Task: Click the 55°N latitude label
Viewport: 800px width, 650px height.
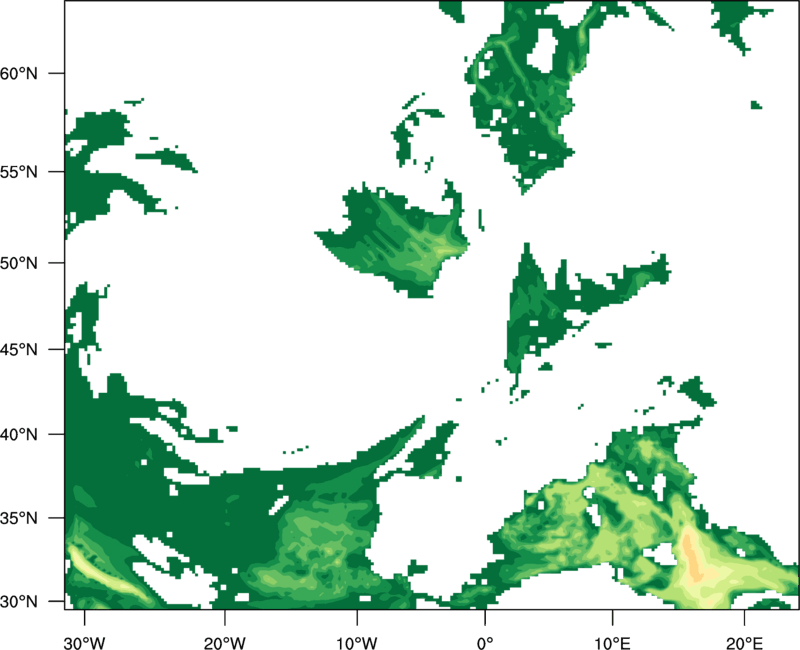Action: [x=19, y=172]
